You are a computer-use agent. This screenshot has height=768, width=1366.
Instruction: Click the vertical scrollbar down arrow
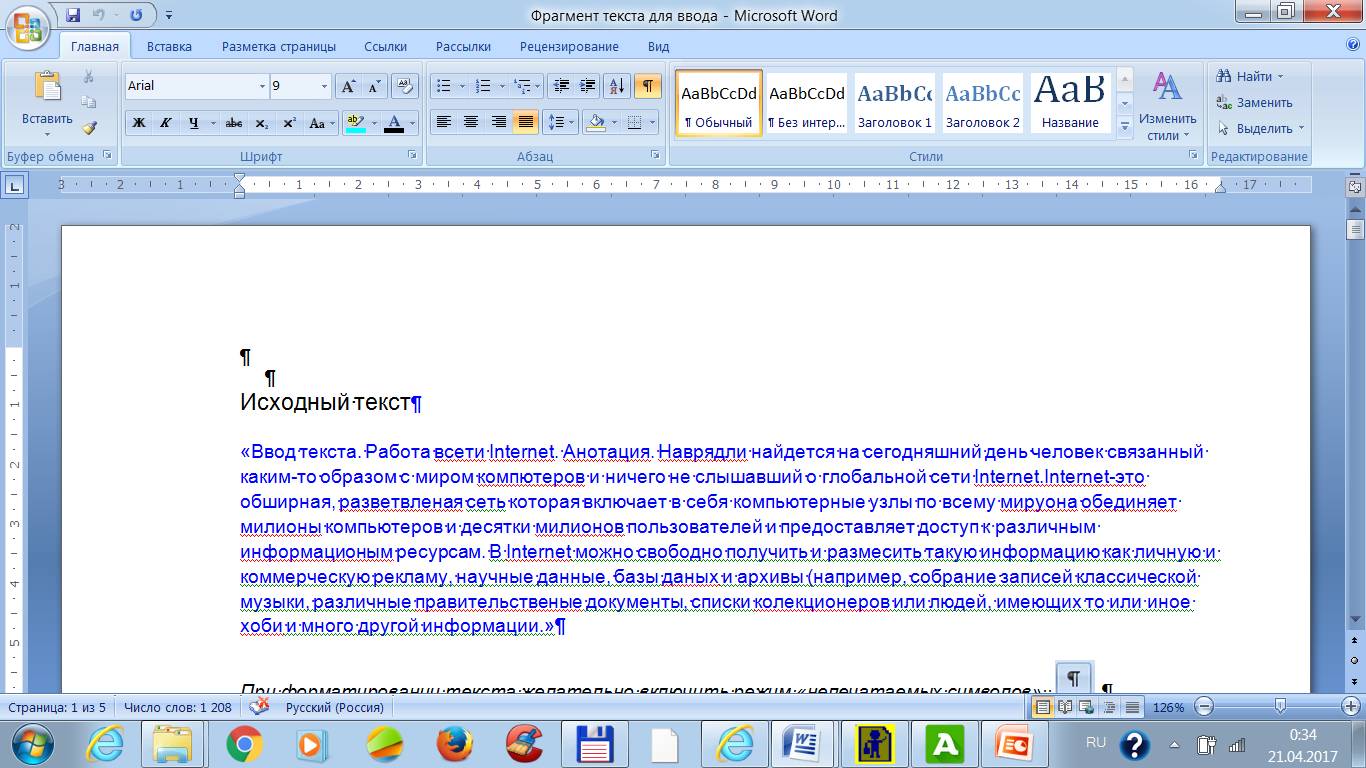1355,620
